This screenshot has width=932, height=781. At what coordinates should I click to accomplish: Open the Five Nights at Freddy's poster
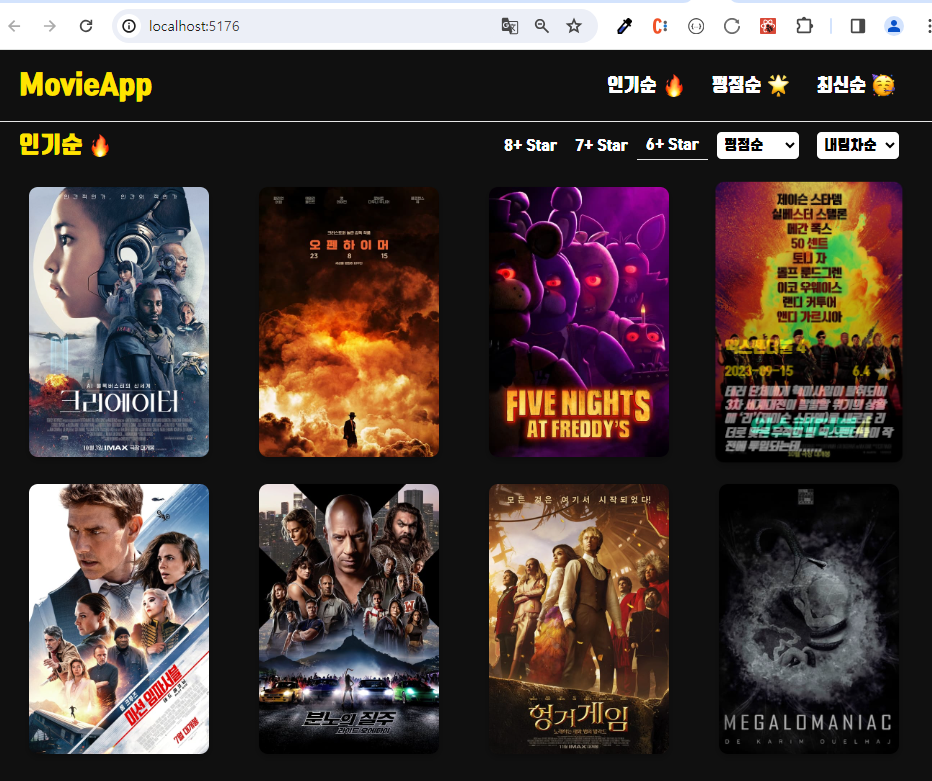click(x=579, y=322)
